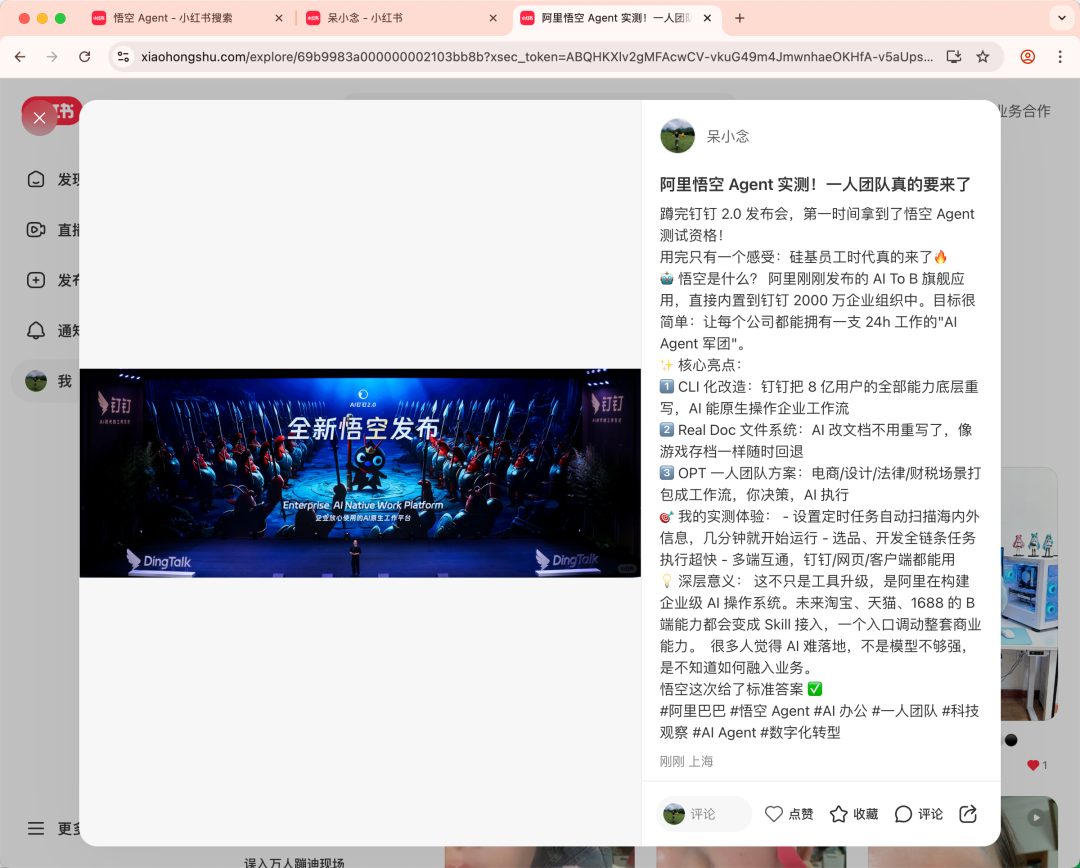Like the post with heart icon

(774, 814)
